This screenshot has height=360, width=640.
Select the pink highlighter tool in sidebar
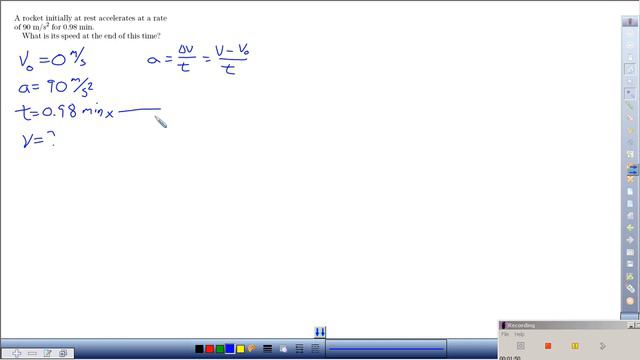point(630,118)
